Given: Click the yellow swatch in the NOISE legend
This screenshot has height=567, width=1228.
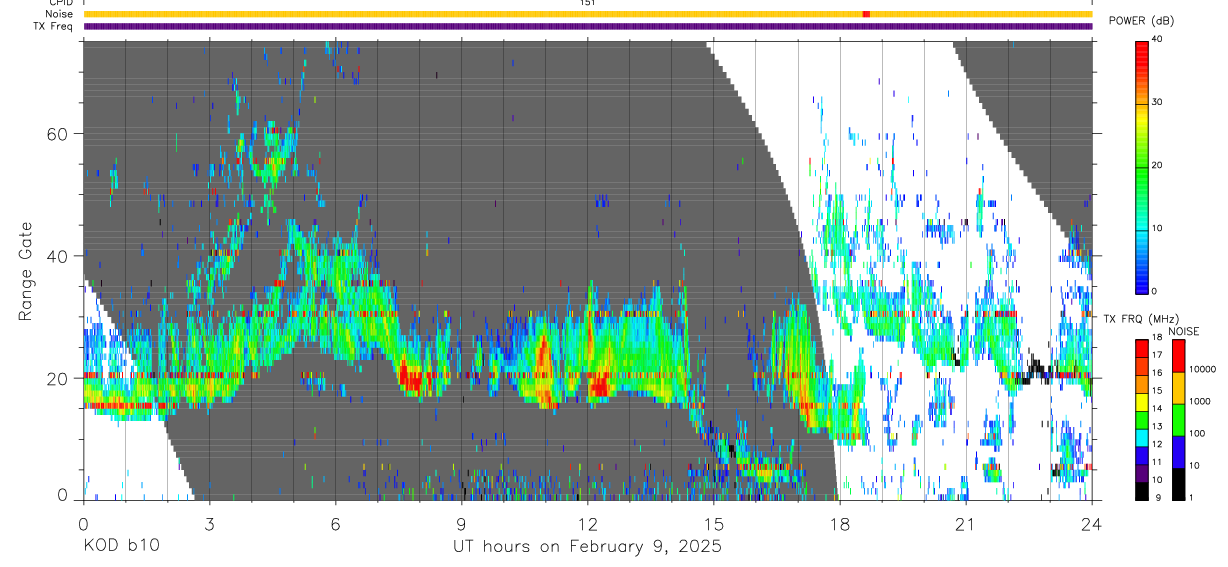Looking at the screenshot, I should pyautogui.click(x=1178, y=387).
